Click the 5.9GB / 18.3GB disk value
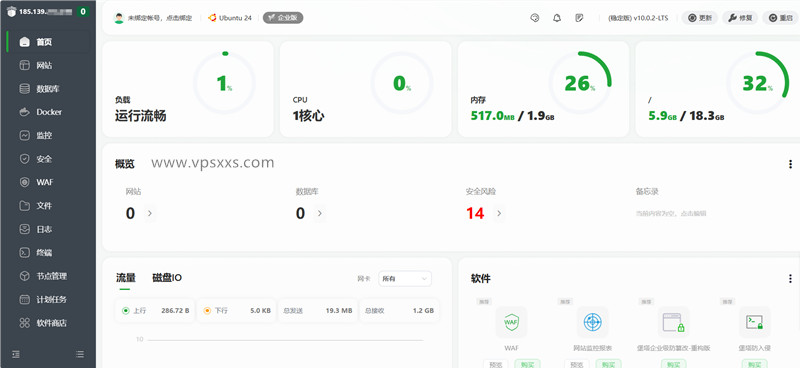Viewport: 800px width, 368px height. [686, 116]
